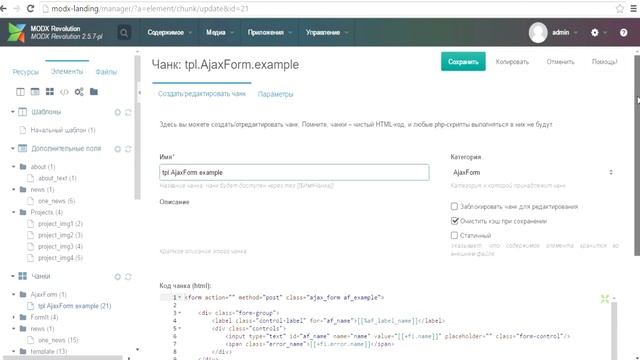Collapse the Дополнительные поля tree node
640x360 pixels.
(13, 149)
